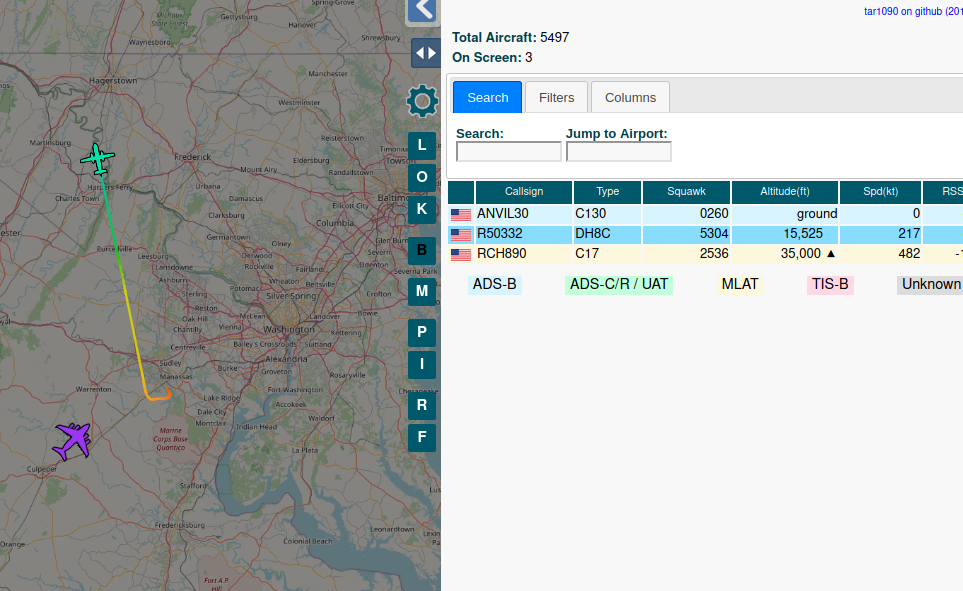This screenshot has width=963, height=591.
Task: Select the R50332 aircraft row
Action: [705, 234]
